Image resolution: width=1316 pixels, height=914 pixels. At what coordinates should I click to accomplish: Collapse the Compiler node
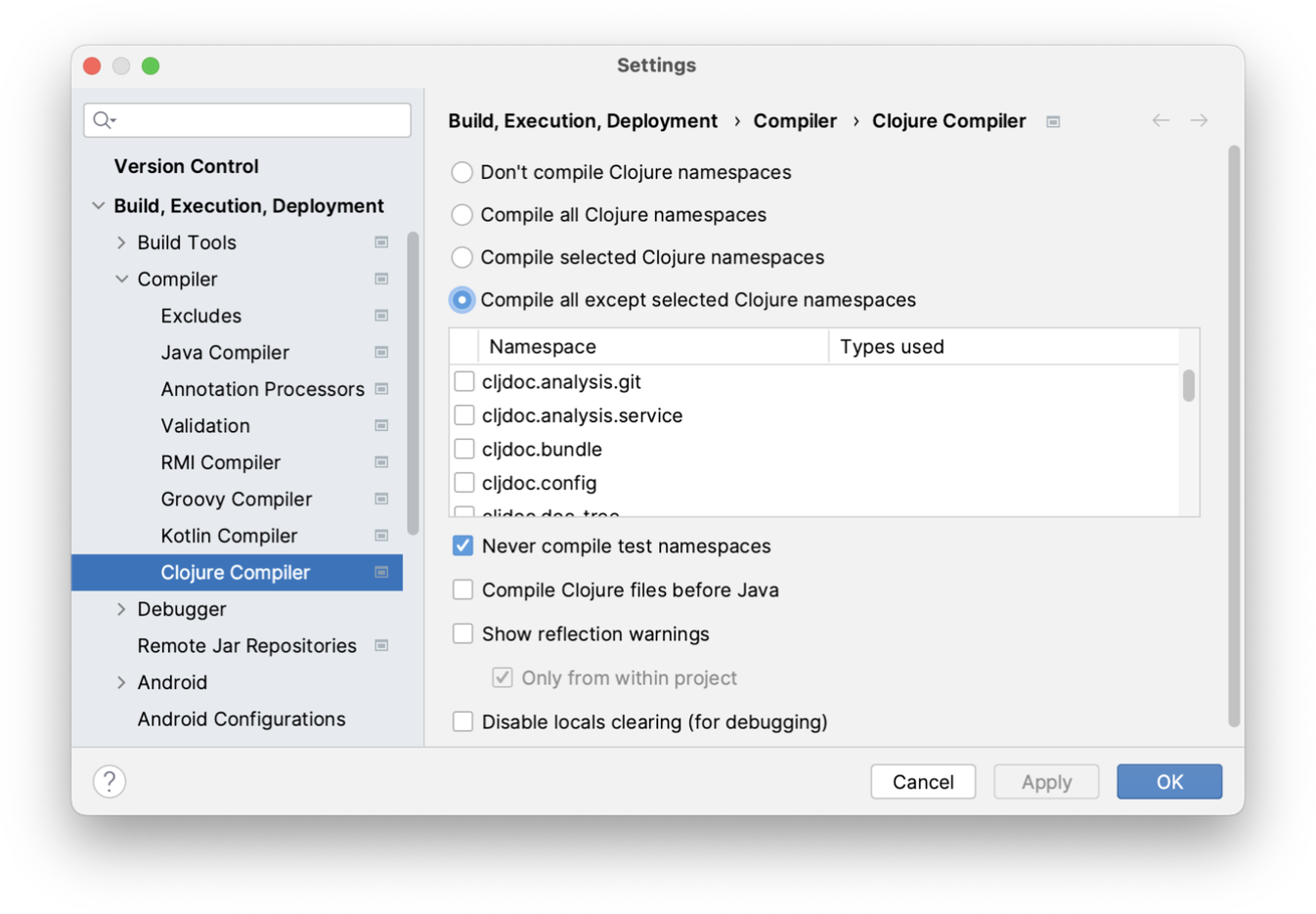point(121,280)
